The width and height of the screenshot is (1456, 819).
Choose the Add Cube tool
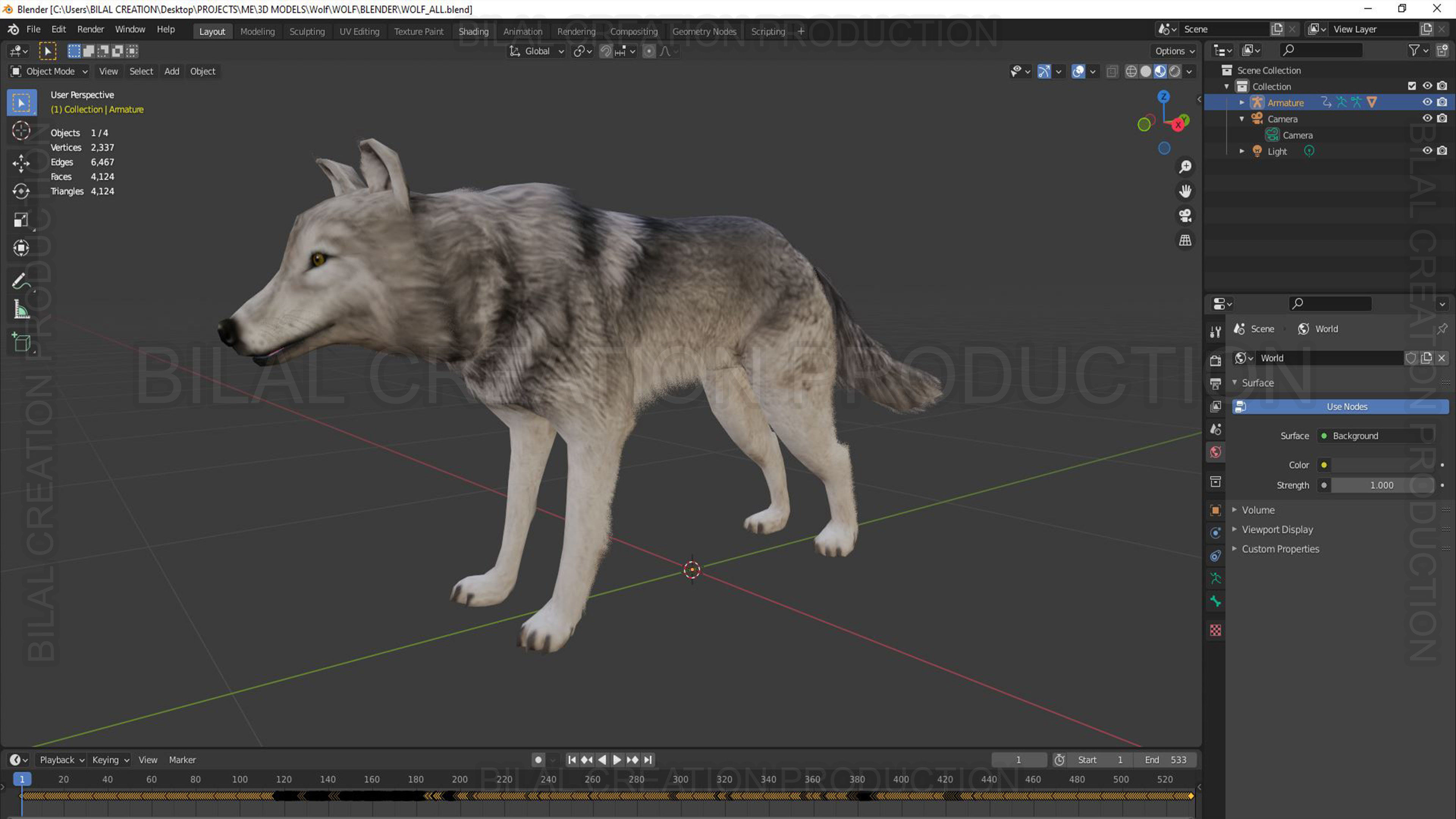22,342
